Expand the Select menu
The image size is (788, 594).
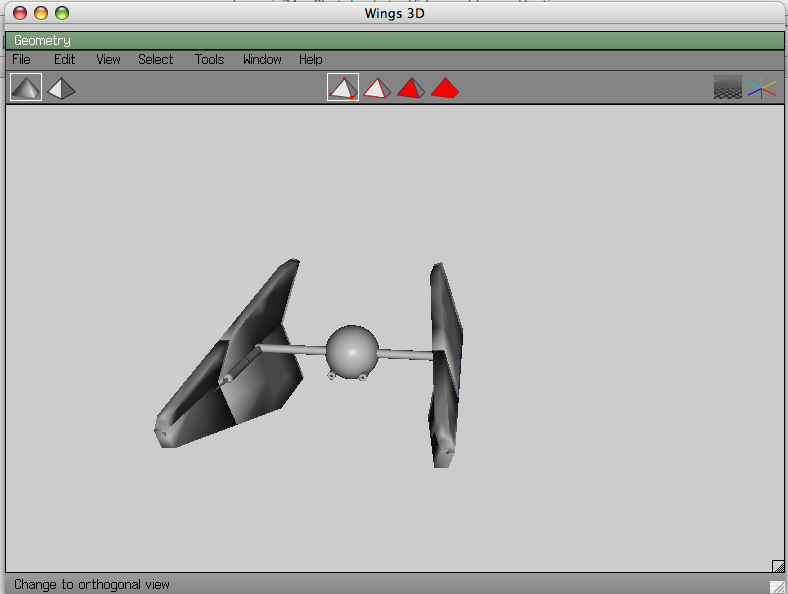pyautogui.click(x=155, y=60)
